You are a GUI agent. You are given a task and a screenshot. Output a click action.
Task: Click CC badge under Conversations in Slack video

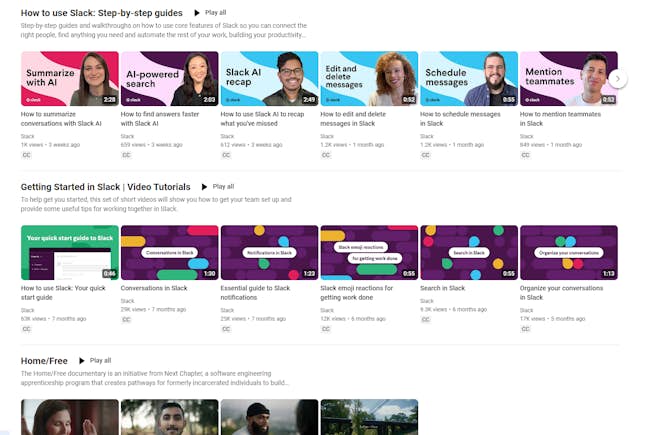click(126, 328)
